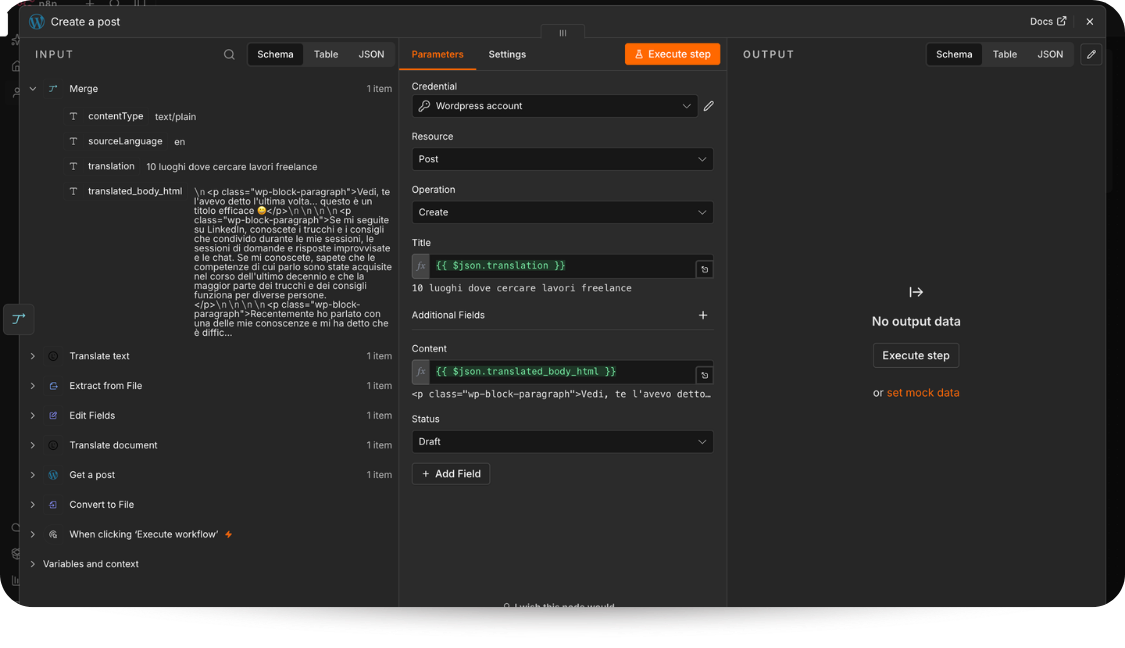Click the Convert to File node icon
Screen dimensions: 1125x648
[53, 505]
